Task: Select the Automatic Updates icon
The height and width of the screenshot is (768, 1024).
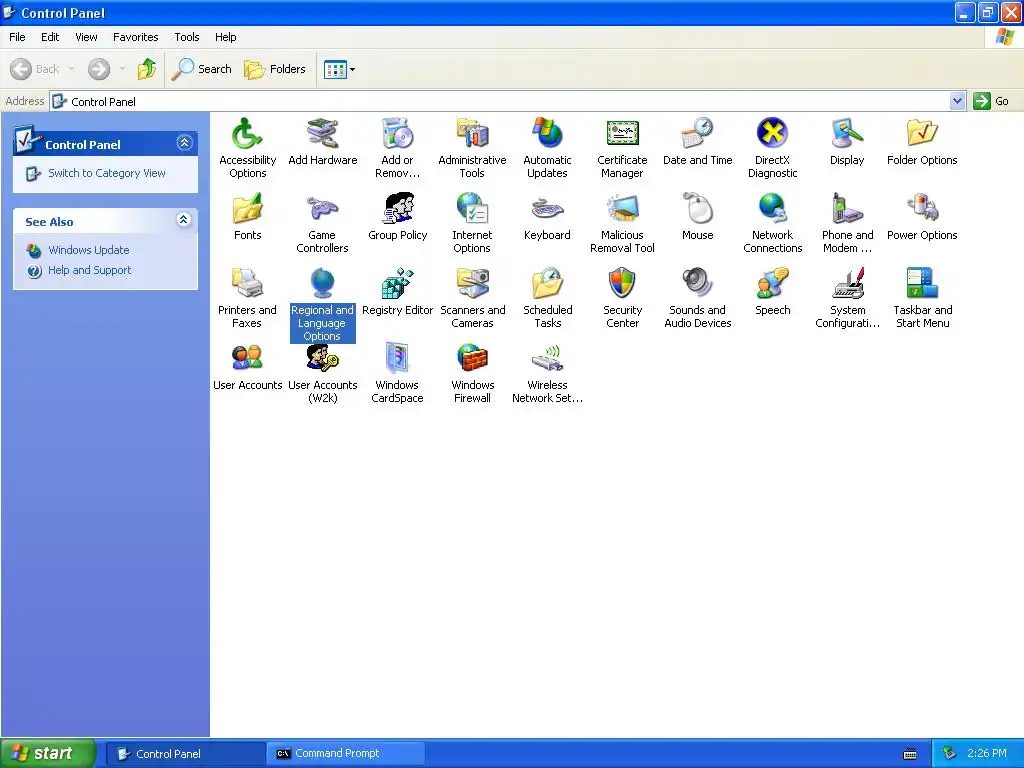Action: tap(547, 148)
